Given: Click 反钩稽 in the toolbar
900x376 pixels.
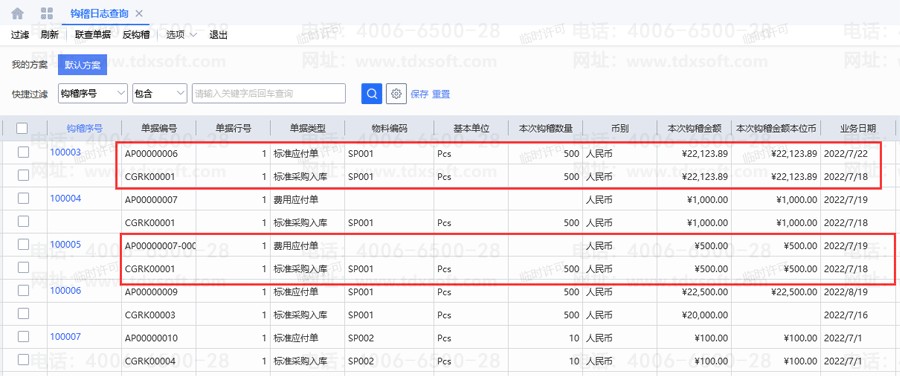Looking at the screenshot, I should tap(136, 35).
